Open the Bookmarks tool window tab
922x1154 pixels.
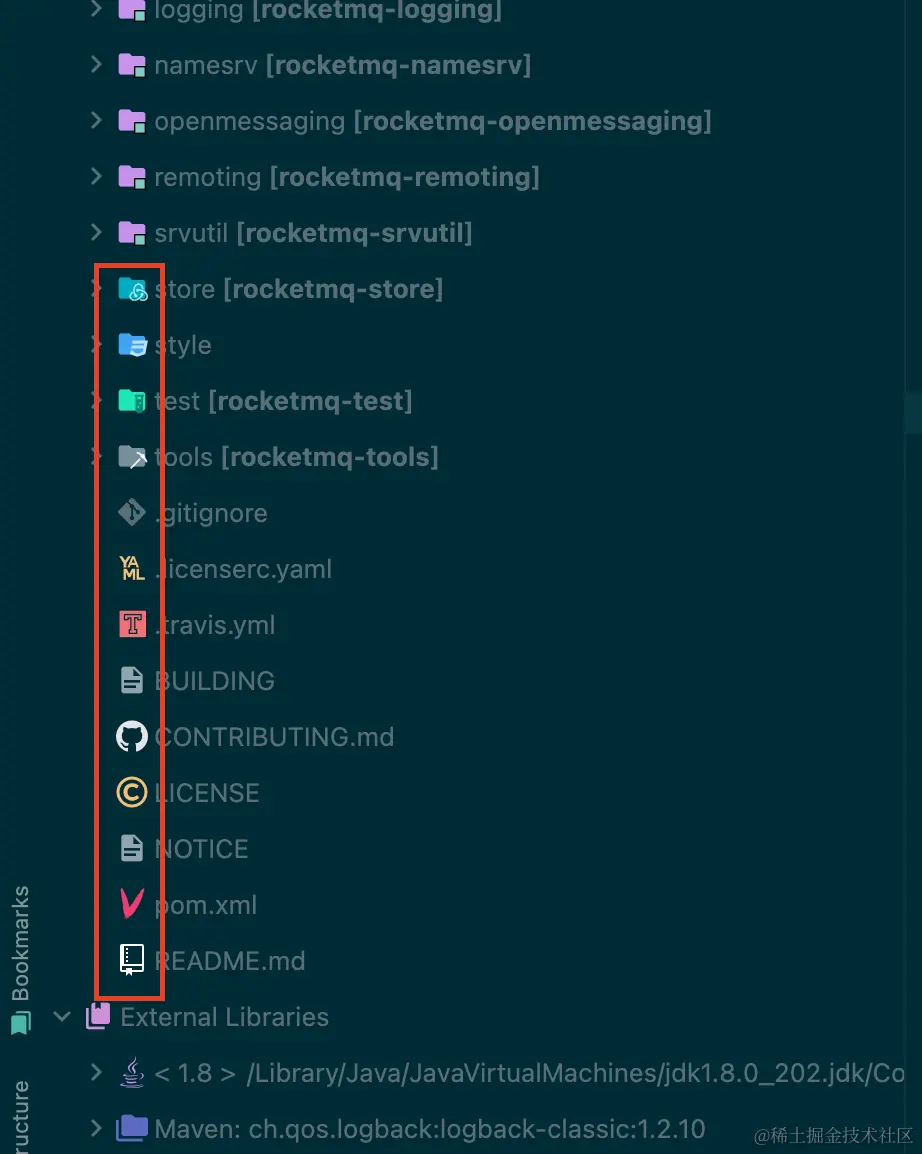(20, 945)
